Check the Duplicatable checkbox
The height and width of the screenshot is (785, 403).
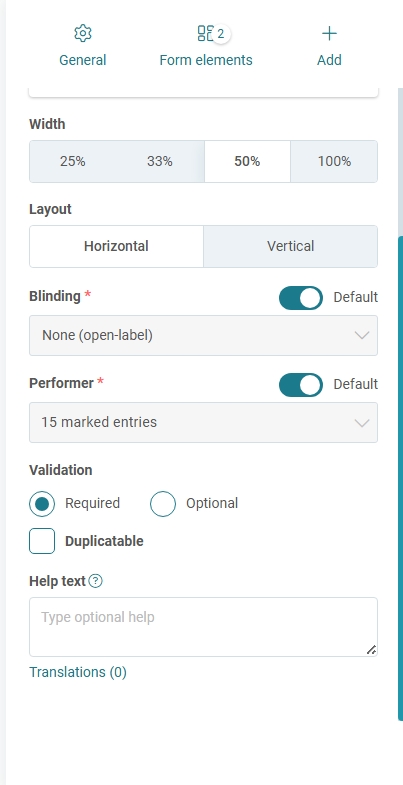(42, 541)
